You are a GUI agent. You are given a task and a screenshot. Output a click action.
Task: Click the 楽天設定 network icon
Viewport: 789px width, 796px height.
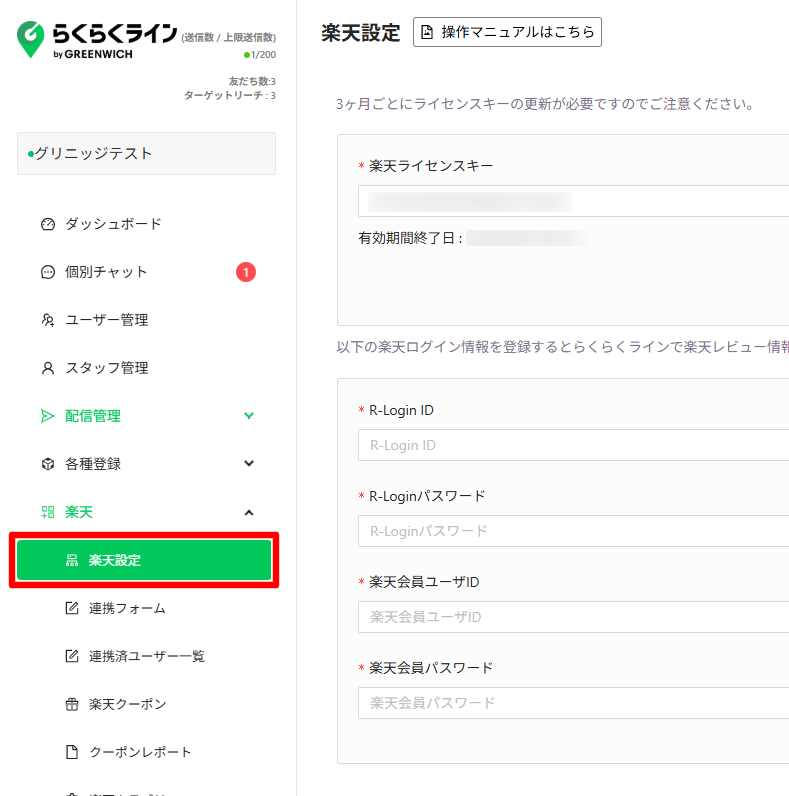click(x=72, y=560)
